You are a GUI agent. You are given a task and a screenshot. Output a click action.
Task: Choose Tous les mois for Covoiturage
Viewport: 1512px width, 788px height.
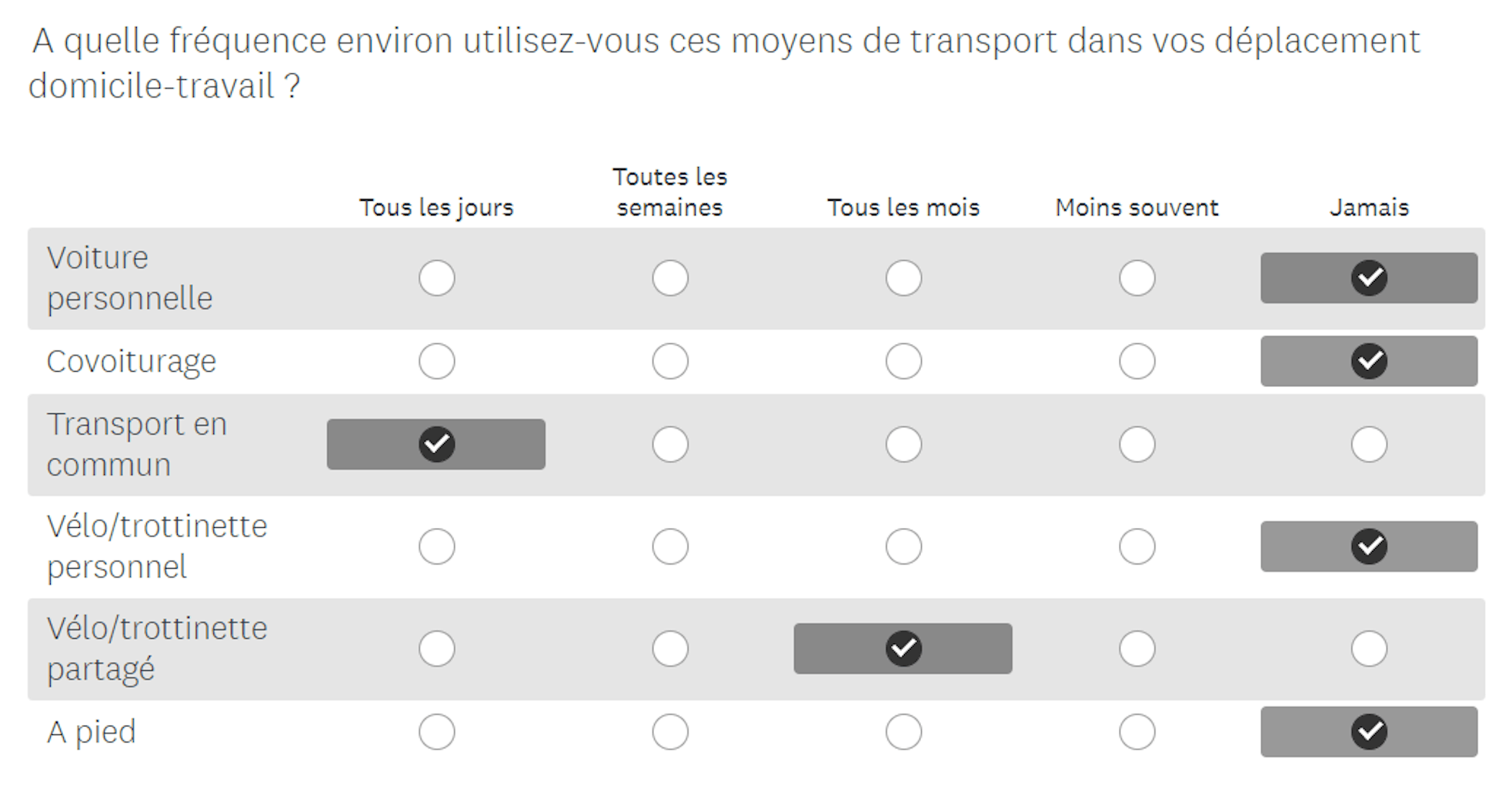pos(903,361)
